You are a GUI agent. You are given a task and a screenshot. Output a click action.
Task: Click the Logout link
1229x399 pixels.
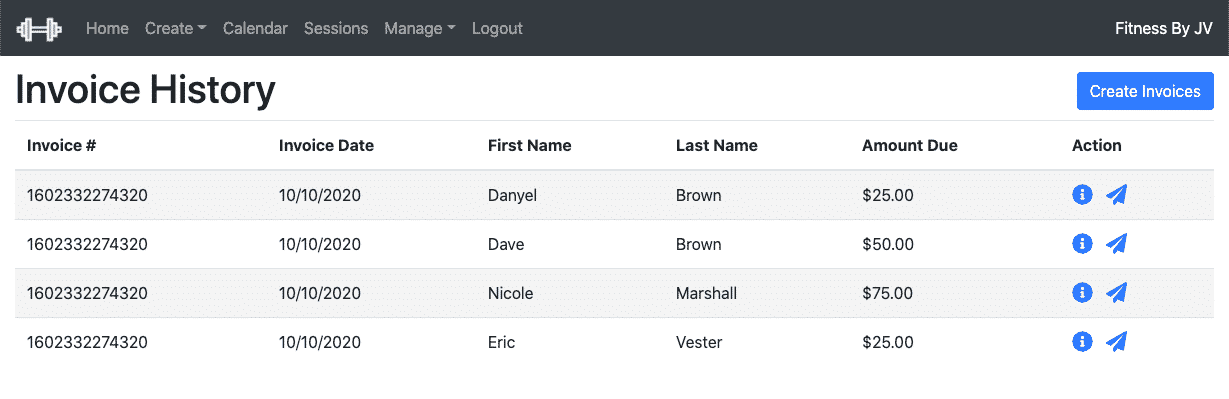coord(497,28)
